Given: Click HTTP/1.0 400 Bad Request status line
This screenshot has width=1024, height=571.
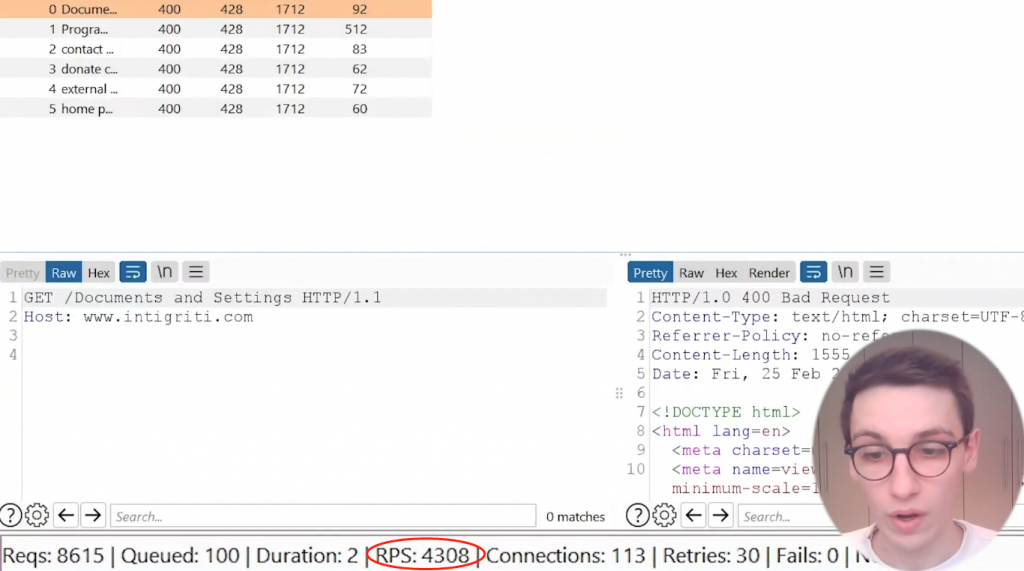Looking at the screenshot, I should [x=771, y=297].
